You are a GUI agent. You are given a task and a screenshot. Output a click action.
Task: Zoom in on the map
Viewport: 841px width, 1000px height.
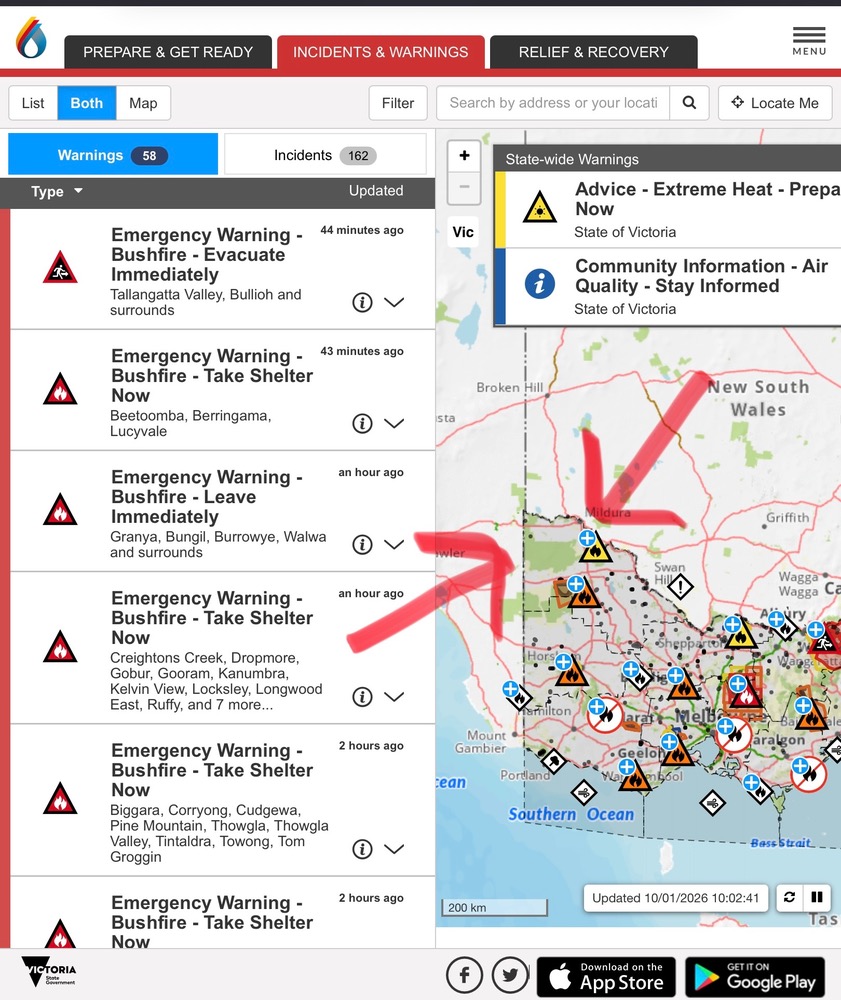tap(464, 156)
